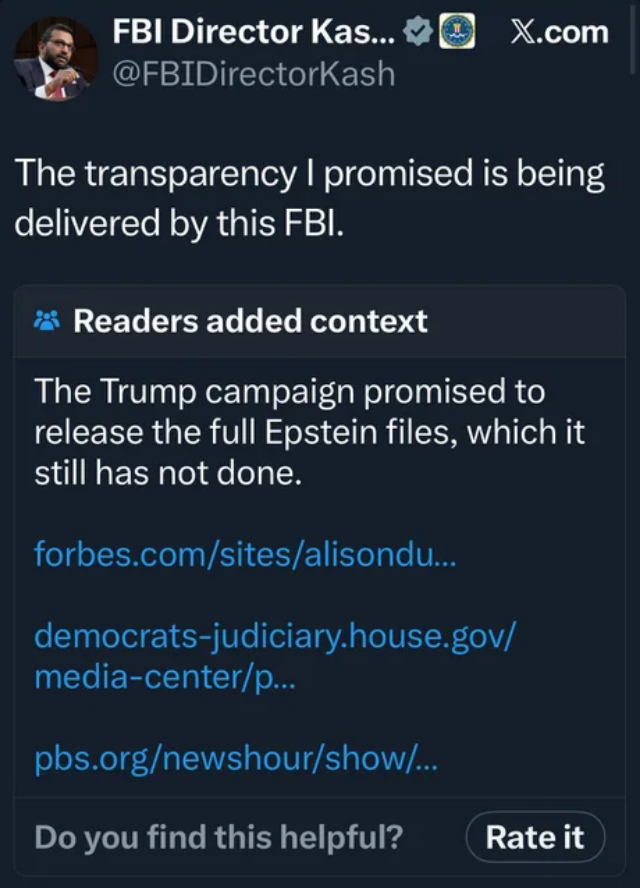Viewport: 640px width, 888px height.
Task: Click the X logo in X.com label
Action: [523, 32]
